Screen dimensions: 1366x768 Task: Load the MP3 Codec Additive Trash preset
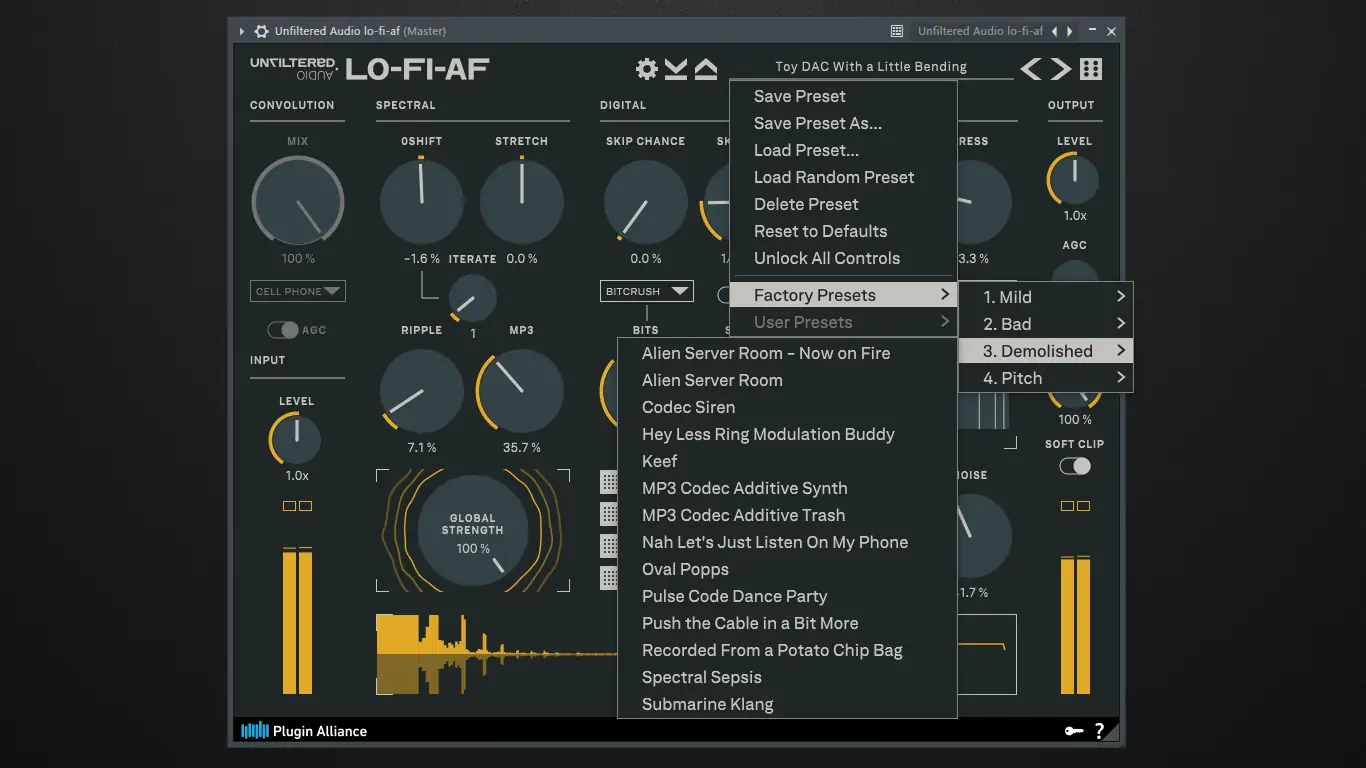coord(787,515)
